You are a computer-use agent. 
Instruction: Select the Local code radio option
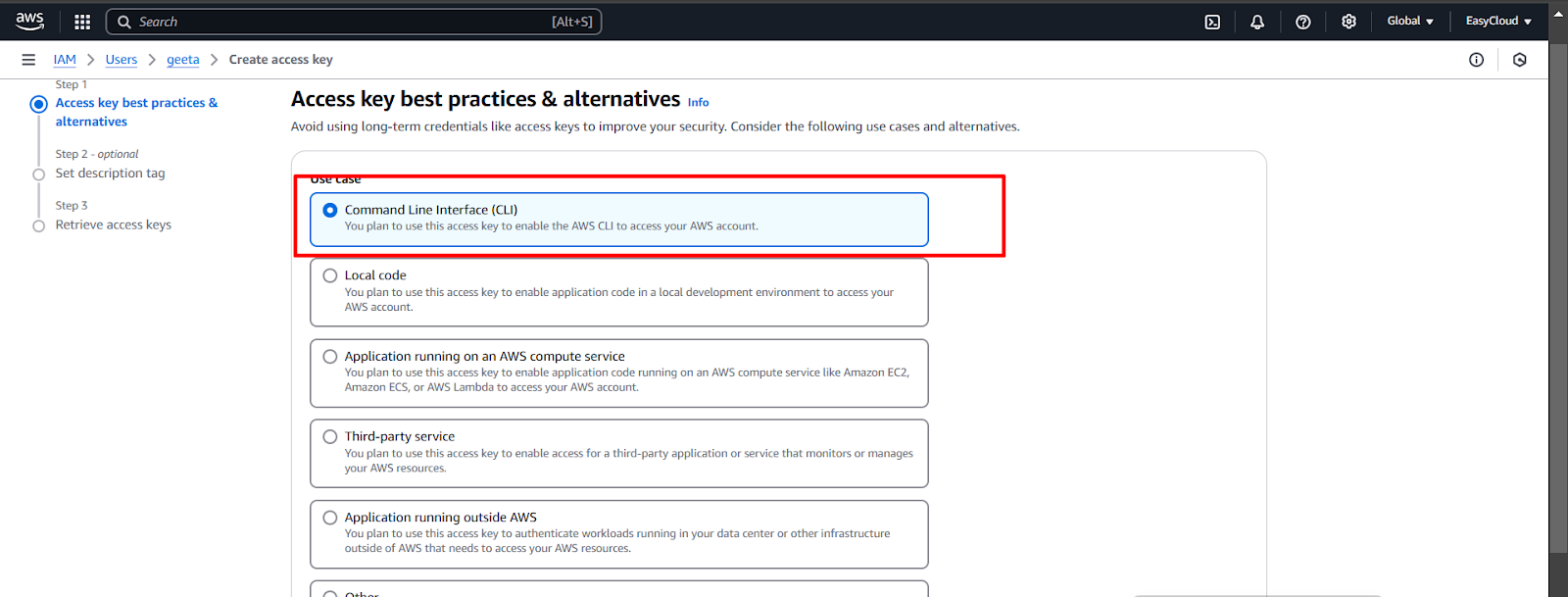pos(330,275)
